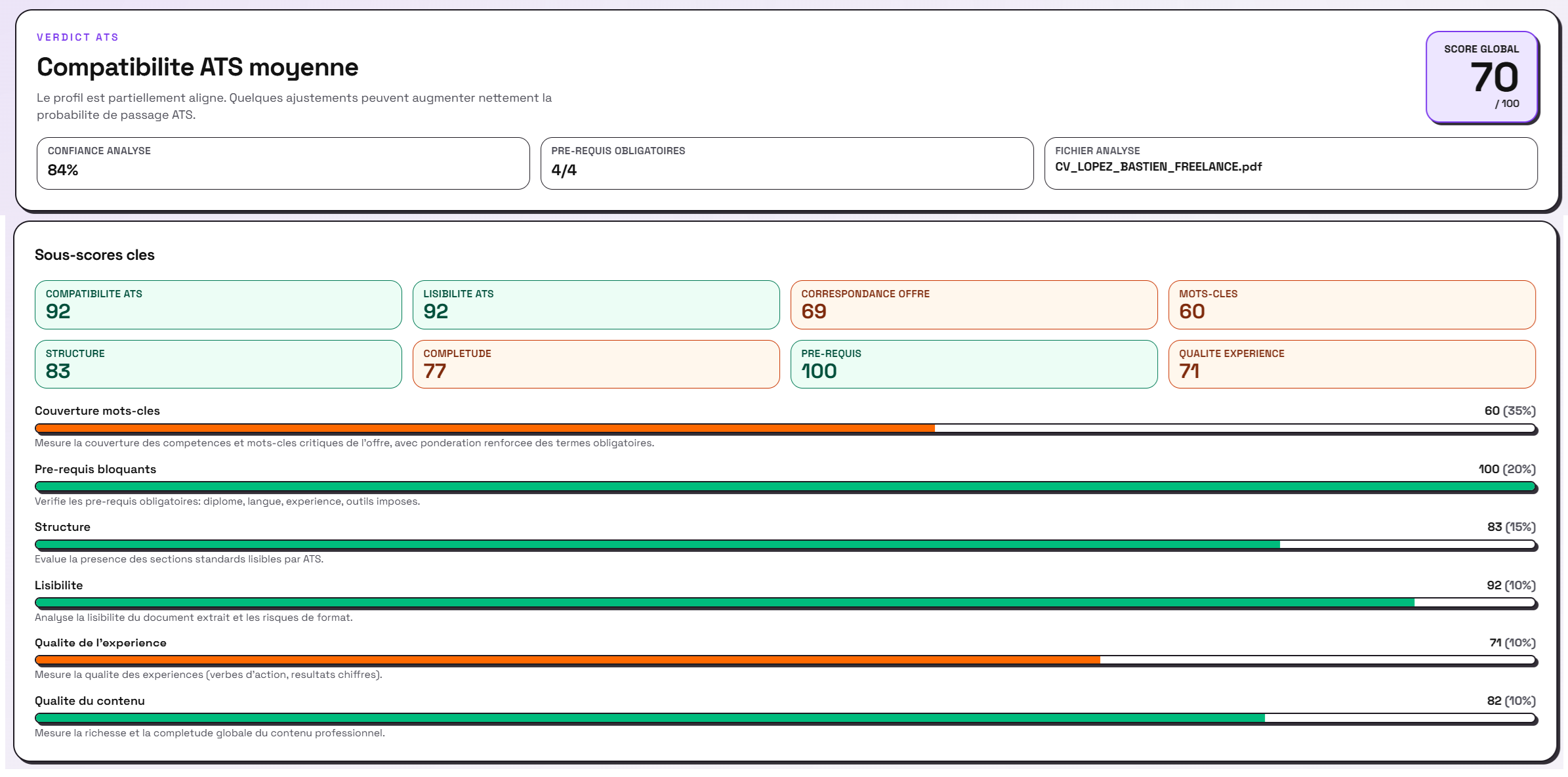This screenshot has width=1568, height=777.
Task: Open the Pre-requis Obligatoires 4/4 card
Action: (787, 163)
